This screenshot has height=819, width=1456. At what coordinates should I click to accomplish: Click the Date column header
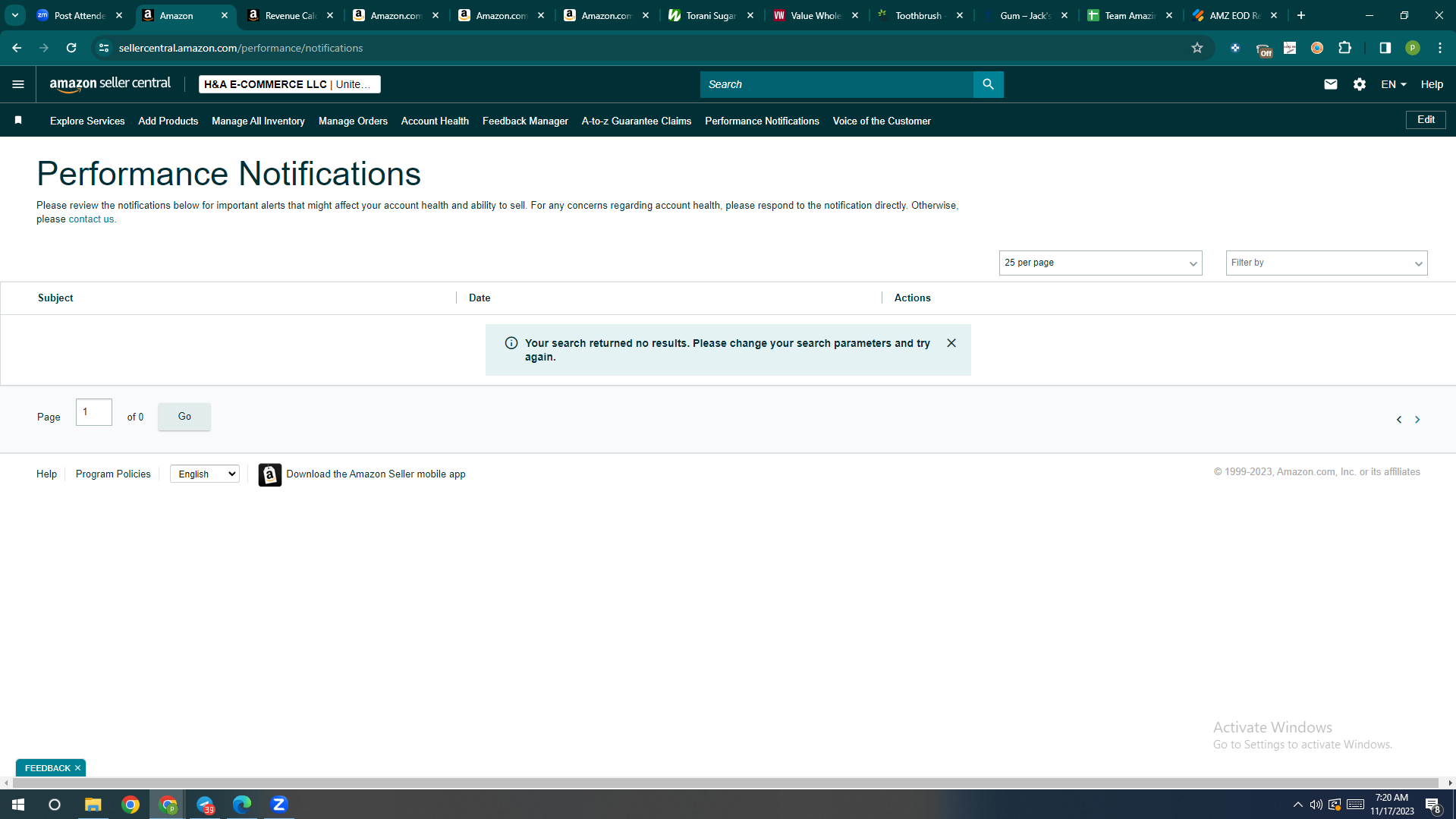pyautogui.click(x=480, y=298)
